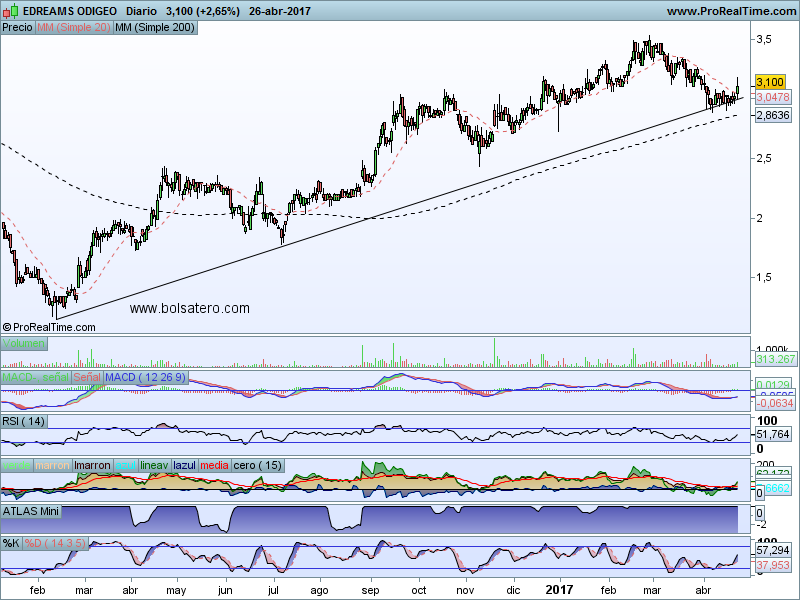Click the 51,764 RSI value tag

tap(773, 435)
